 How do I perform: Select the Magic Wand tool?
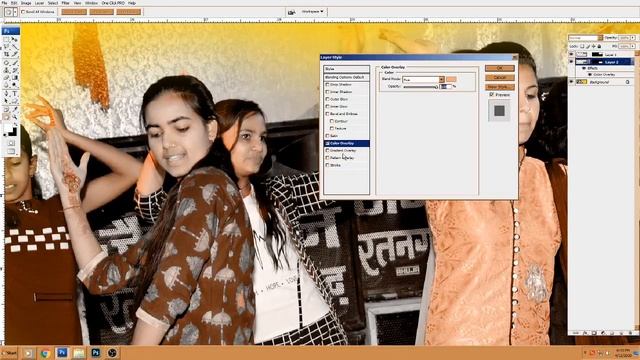(x=15, y=47)
